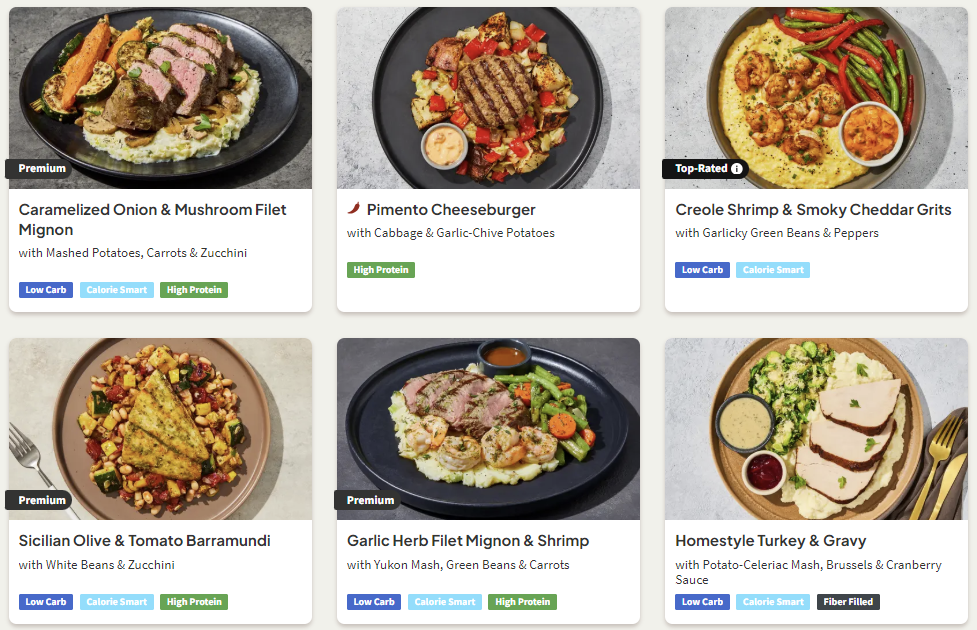Open the Garlic Herb Filet Mignon & Shrimp title
This screenshot has height=630, width=977.
(468, 541)
